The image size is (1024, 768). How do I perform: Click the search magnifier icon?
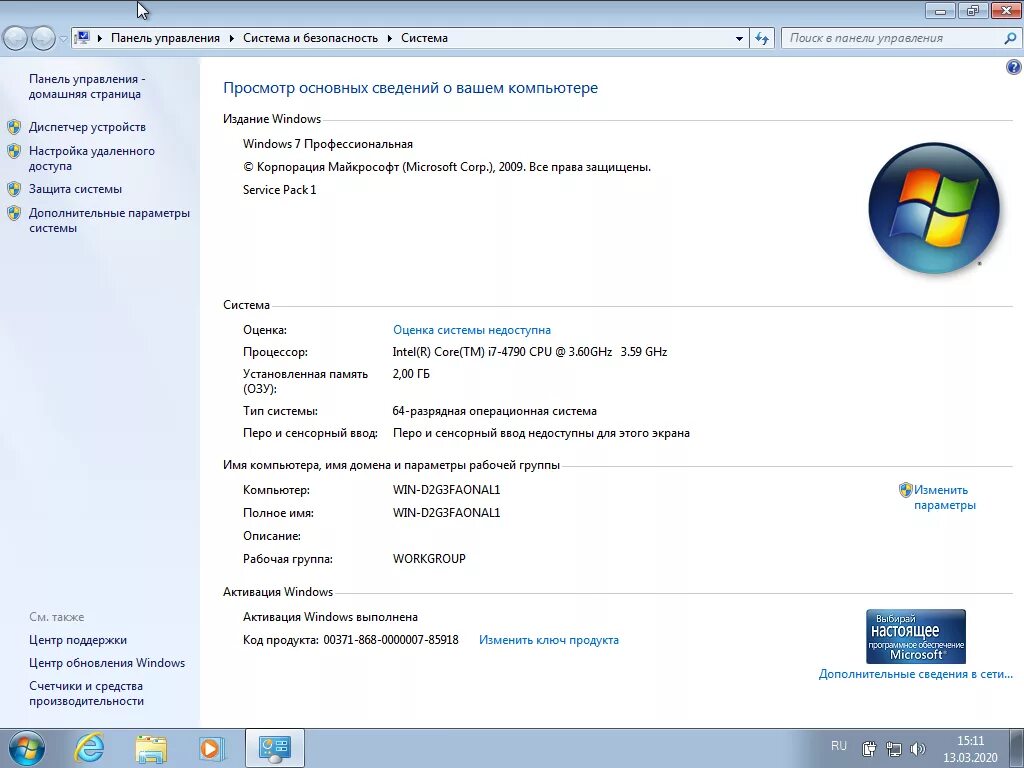click(x=1010, y=38)
